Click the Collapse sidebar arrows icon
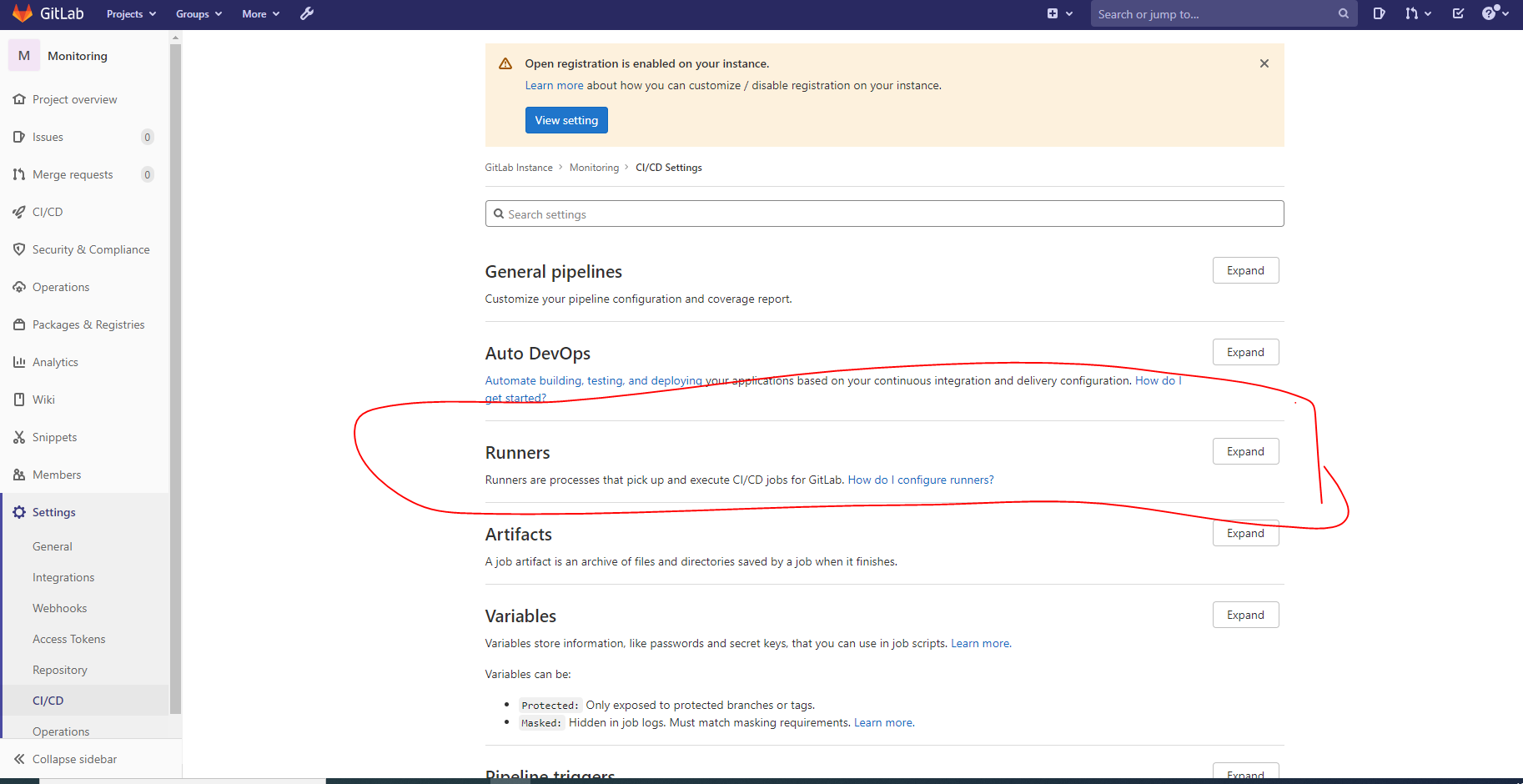The width and height of the screenshot is (1523, 784). pyautogui.click(x=19, y=759)
